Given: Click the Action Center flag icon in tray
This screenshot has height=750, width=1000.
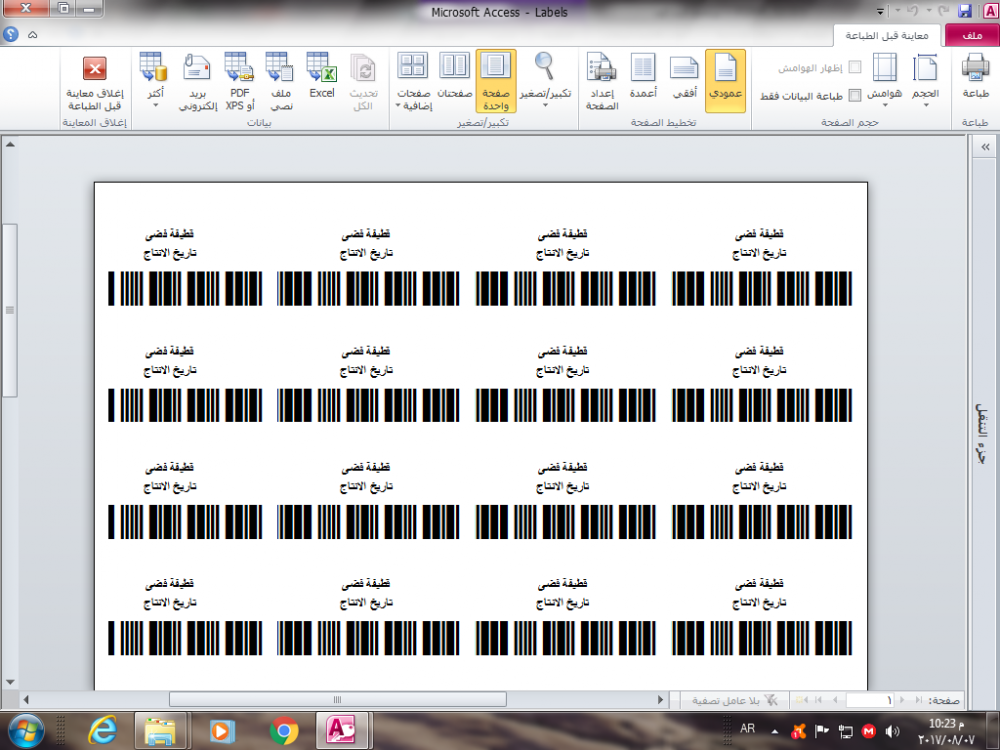Looking at the screenshot, I should (x=821, y=731).
